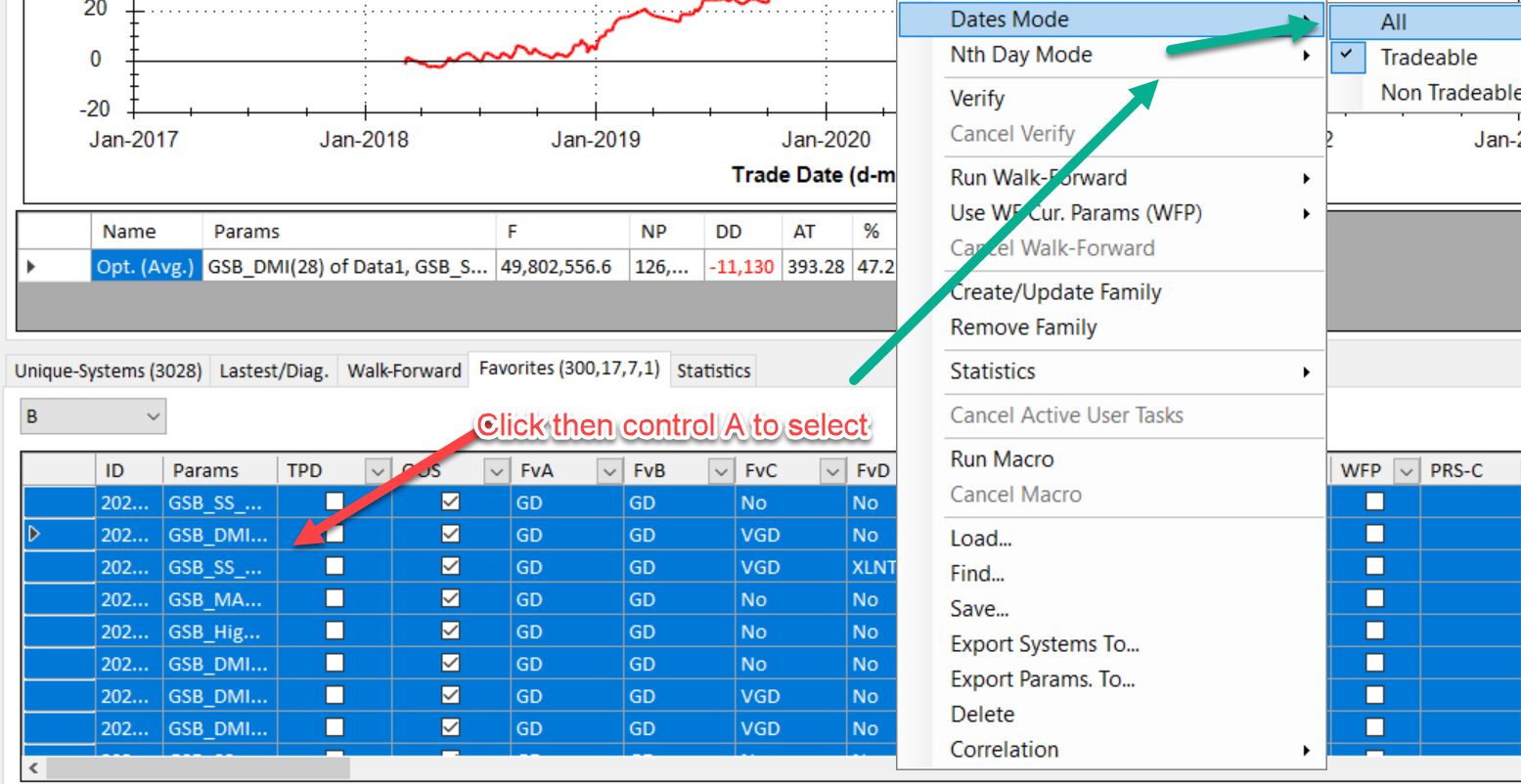Expand the WFP column filter dropdown
1521x784 pixels.
point(1406,471)
